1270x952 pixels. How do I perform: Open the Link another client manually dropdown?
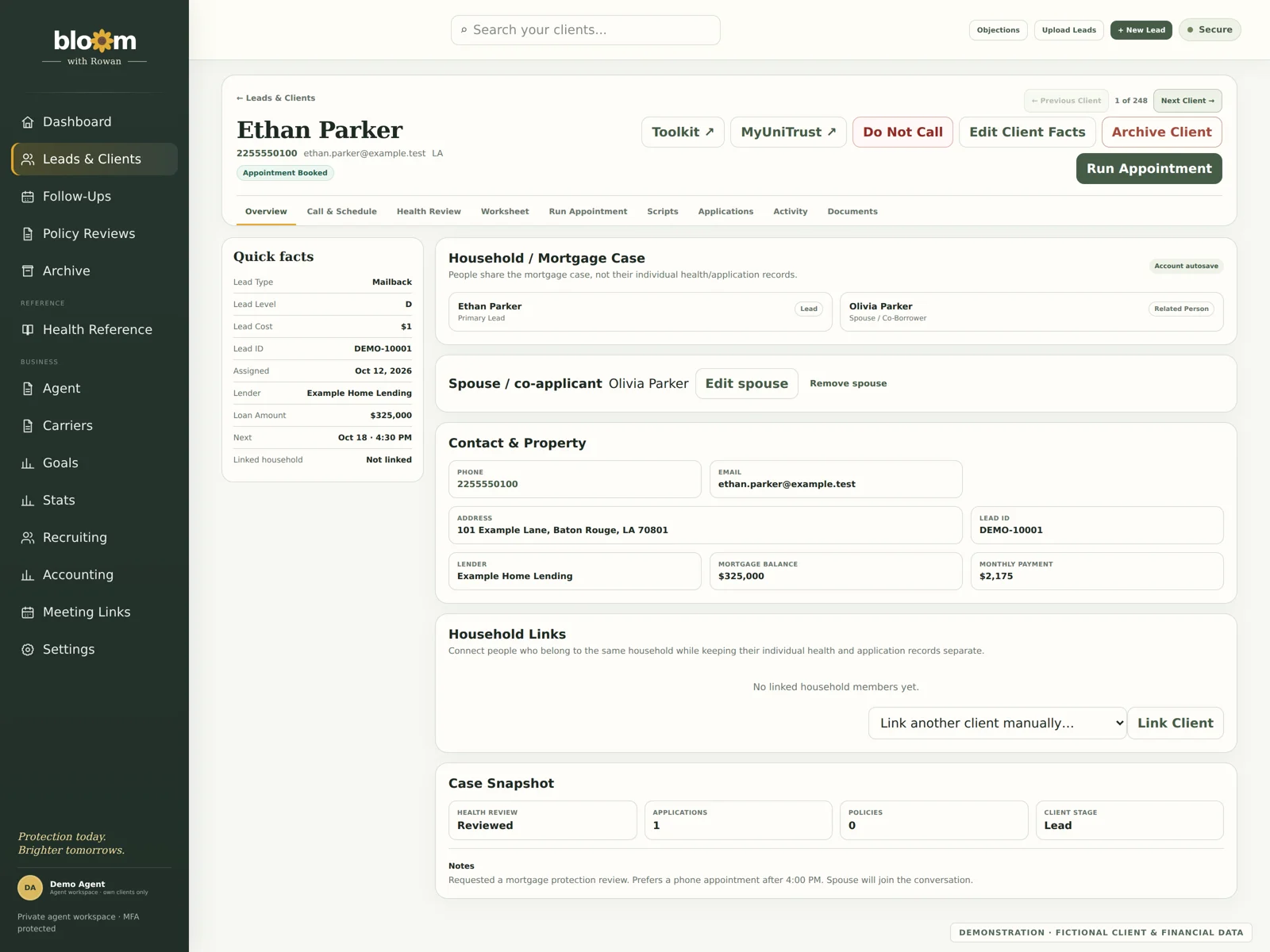998,723
